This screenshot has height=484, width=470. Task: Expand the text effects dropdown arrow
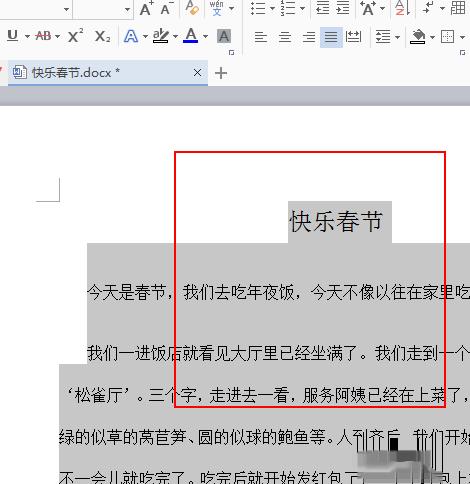pos(145,36)
